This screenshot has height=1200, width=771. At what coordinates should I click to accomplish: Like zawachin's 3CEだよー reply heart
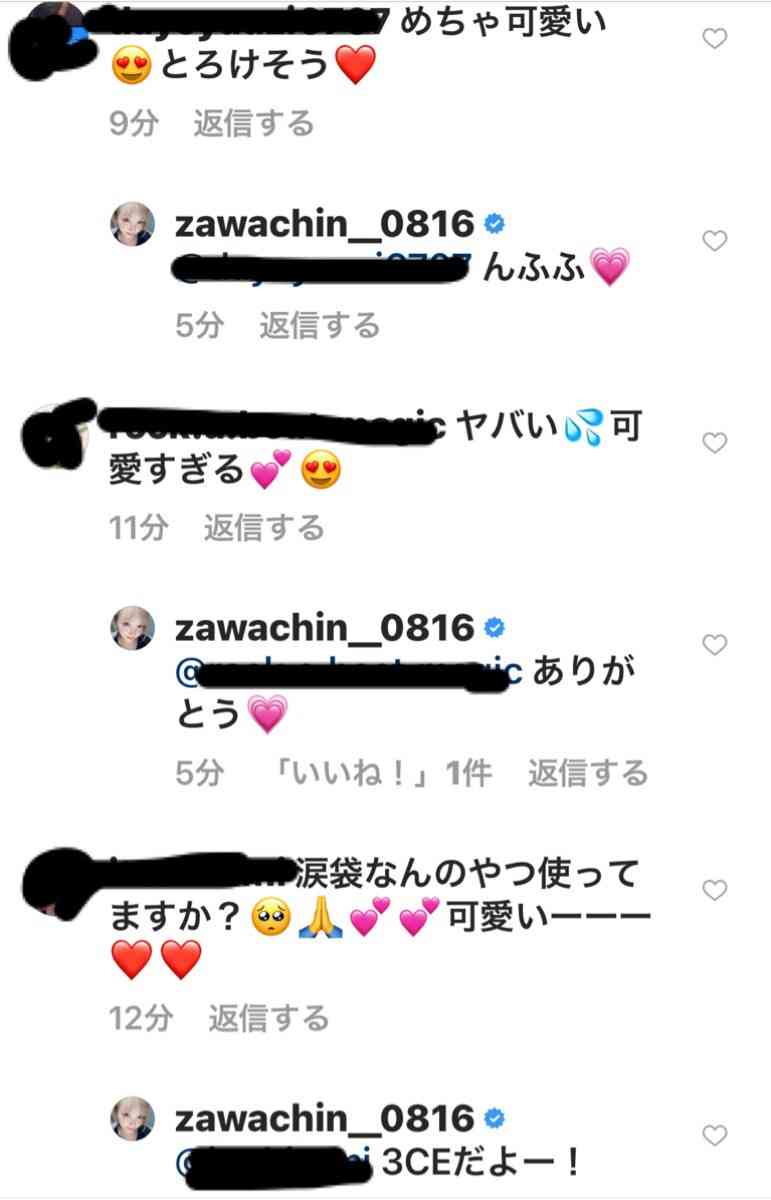(714, 1135)
